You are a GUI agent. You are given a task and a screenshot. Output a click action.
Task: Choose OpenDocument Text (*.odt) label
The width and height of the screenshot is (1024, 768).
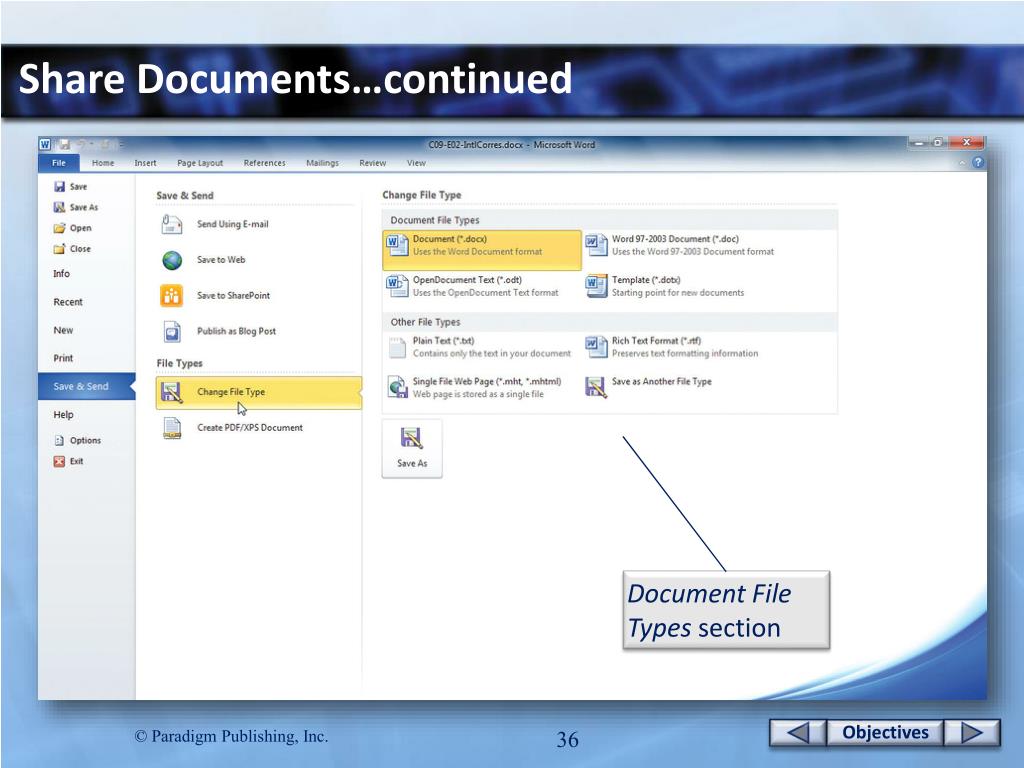click(467, 280)
